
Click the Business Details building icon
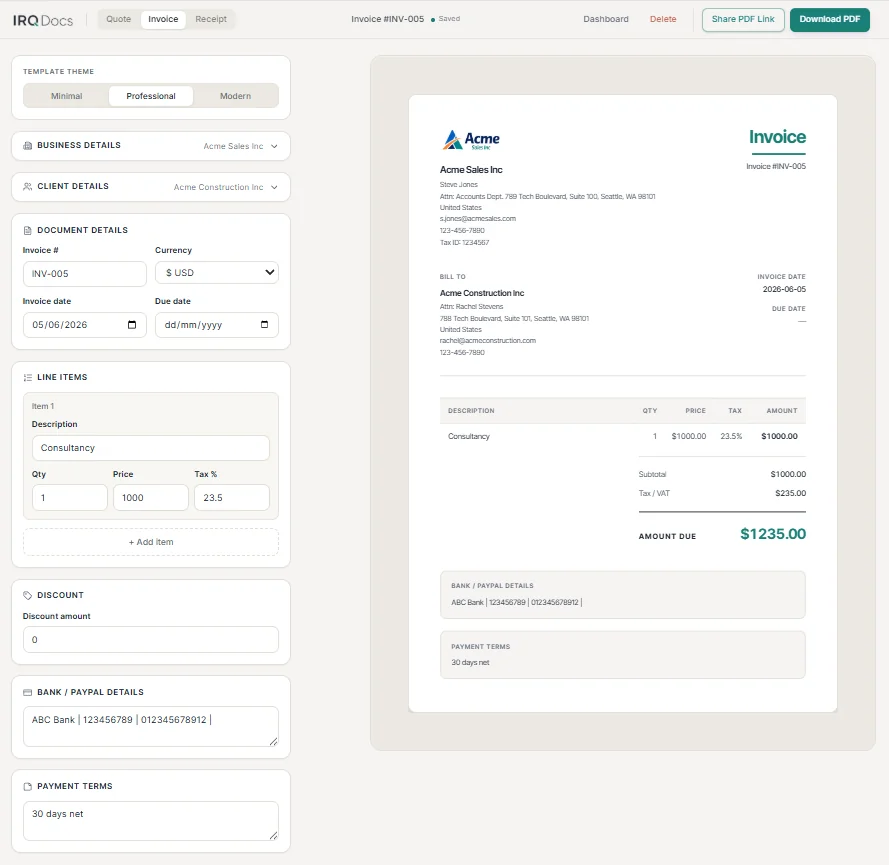point(27,146)
